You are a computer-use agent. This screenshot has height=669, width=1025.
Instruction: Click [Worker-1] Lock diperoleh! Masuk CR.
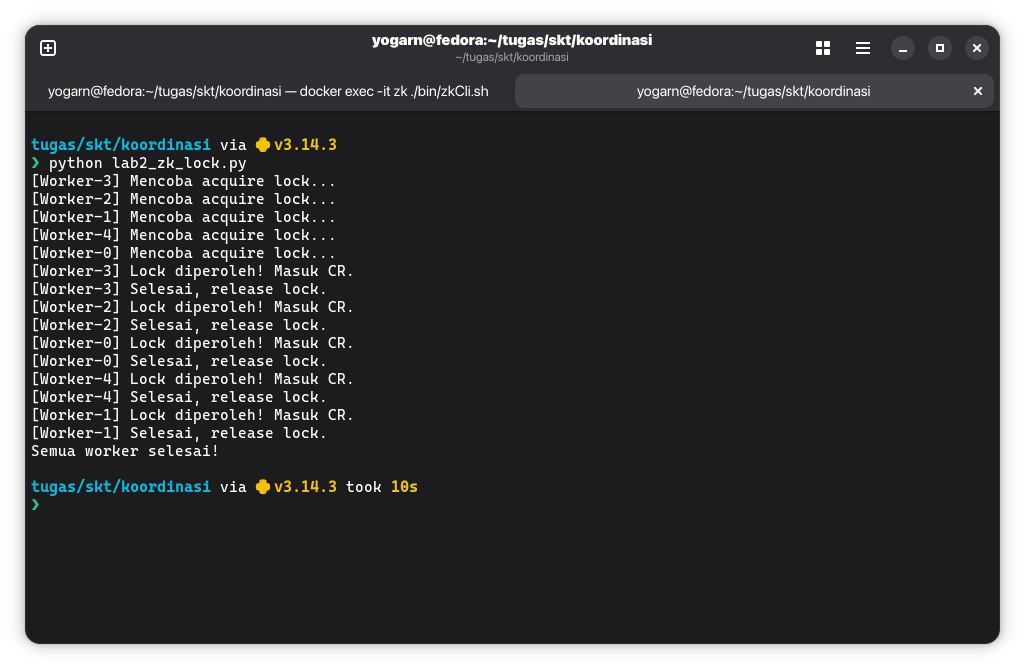tap(192, 415)
